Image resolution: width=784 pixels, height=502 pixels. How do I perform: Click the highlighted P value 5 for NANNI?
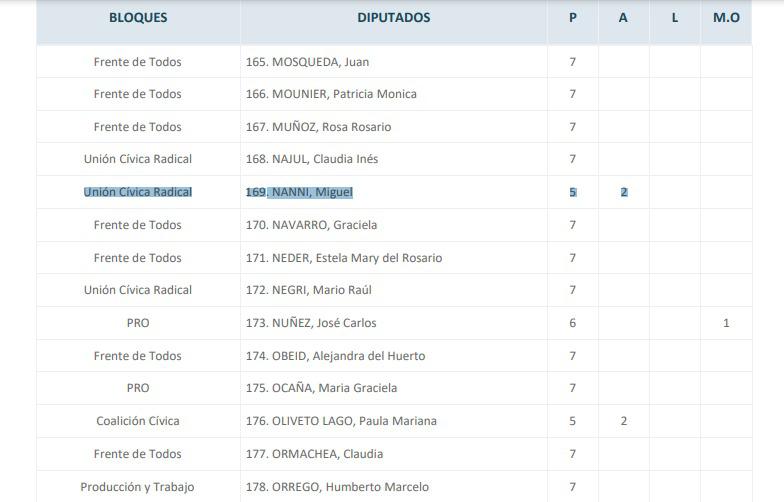point(573,192)
